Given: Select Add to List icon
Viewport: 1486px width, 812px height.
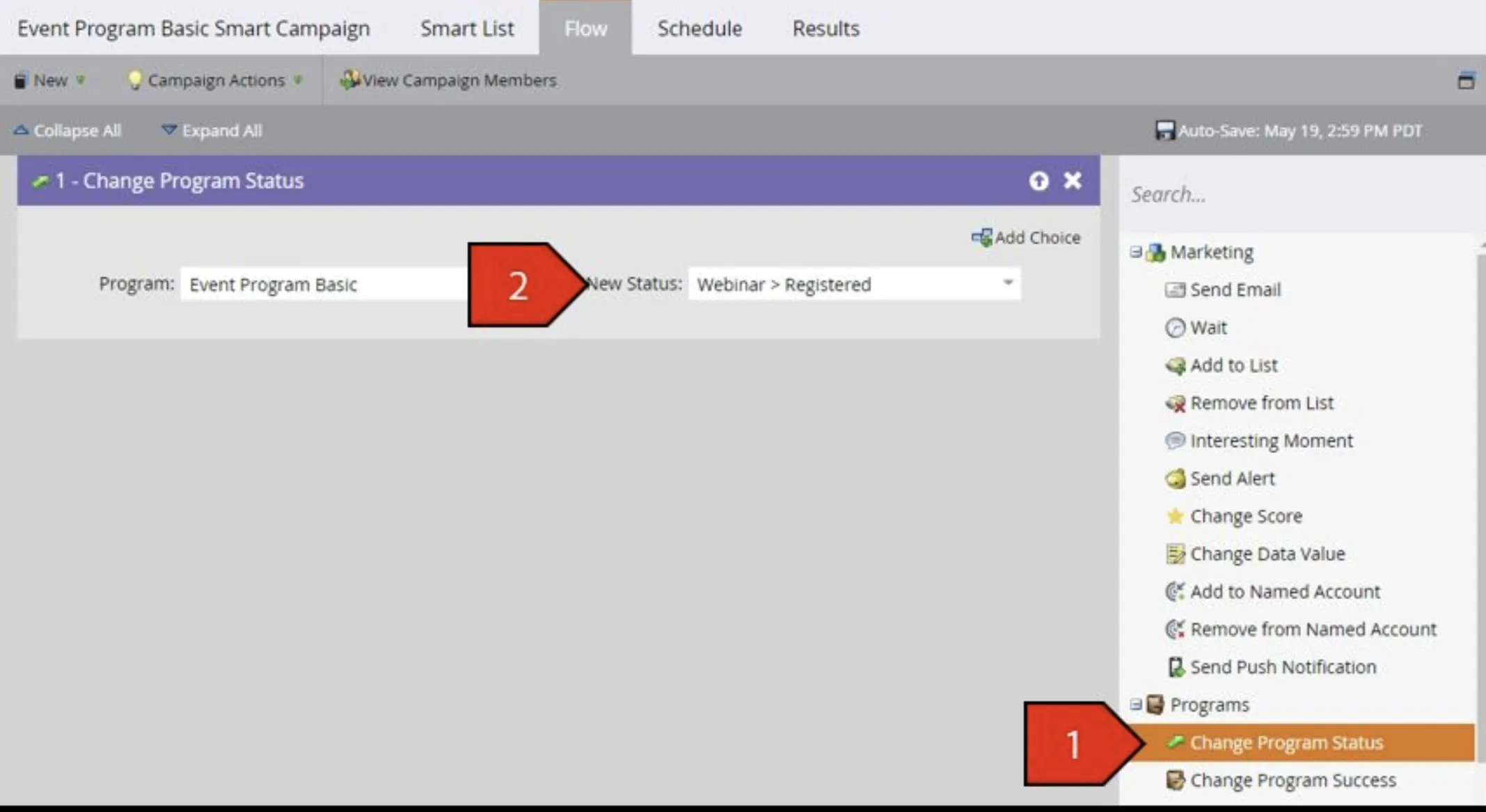Looking at the screenshot, I should 1175,365.
